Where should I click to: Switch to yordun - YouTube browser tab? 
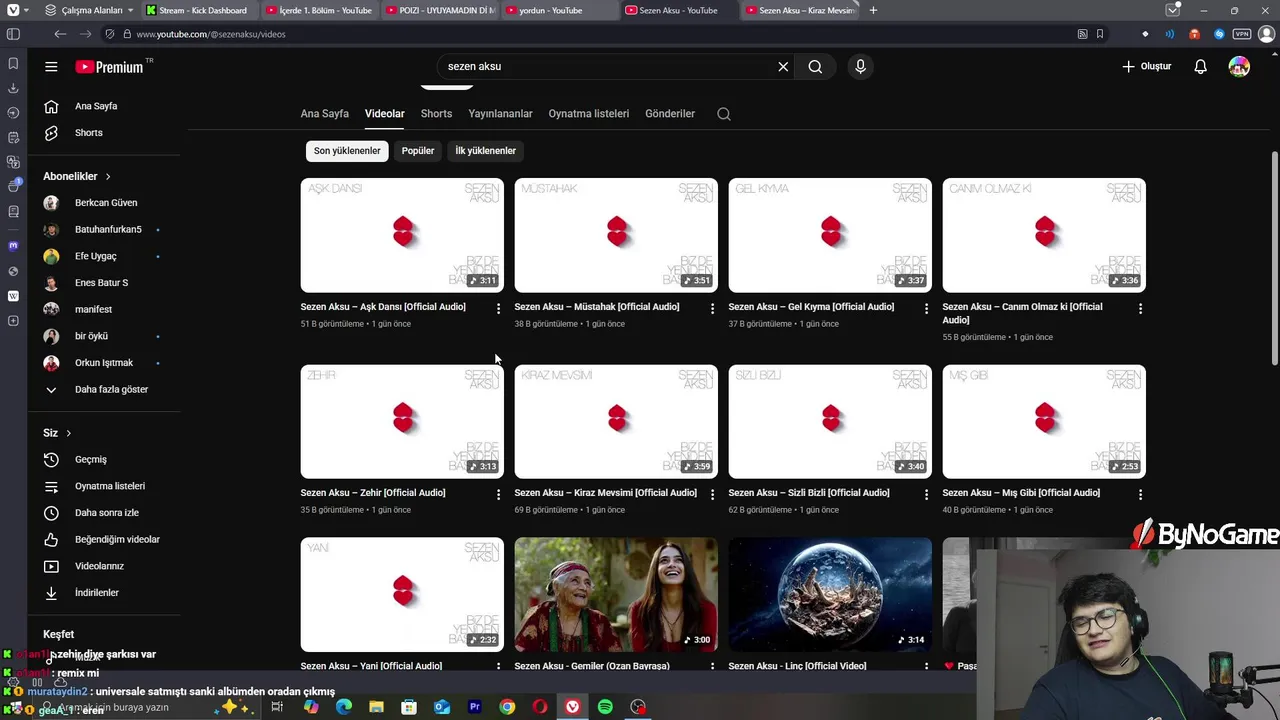pos(559,10)
